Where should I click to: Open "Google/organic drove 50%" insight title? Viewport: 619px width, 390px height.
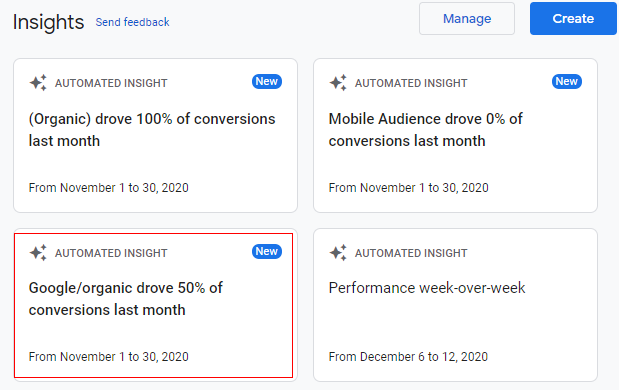[126, 299]
